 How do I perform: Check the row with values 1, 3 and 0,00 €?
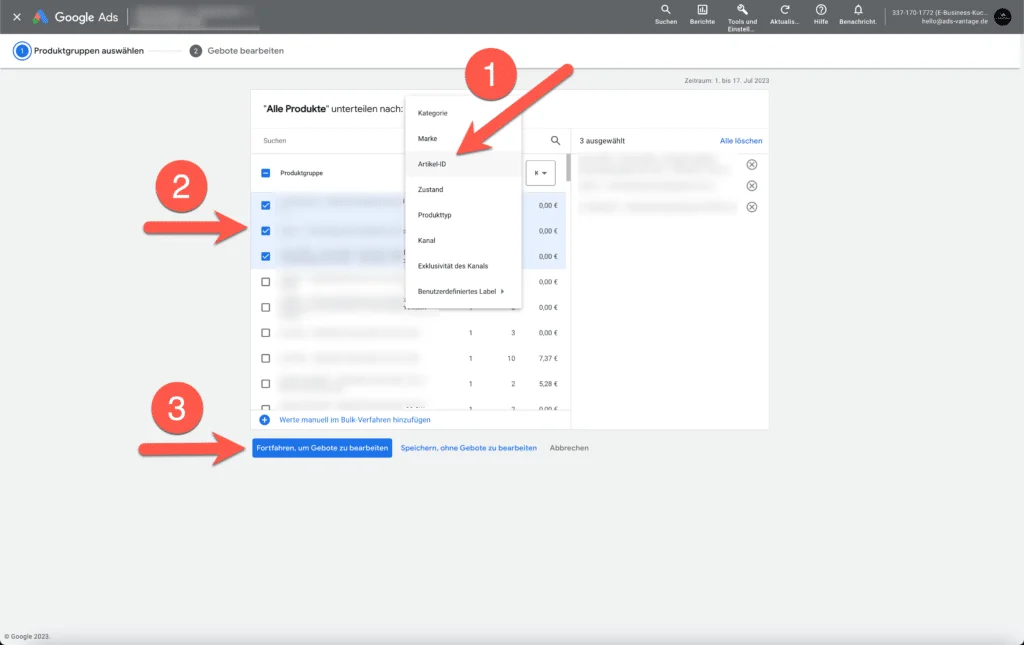click(265, 332)
